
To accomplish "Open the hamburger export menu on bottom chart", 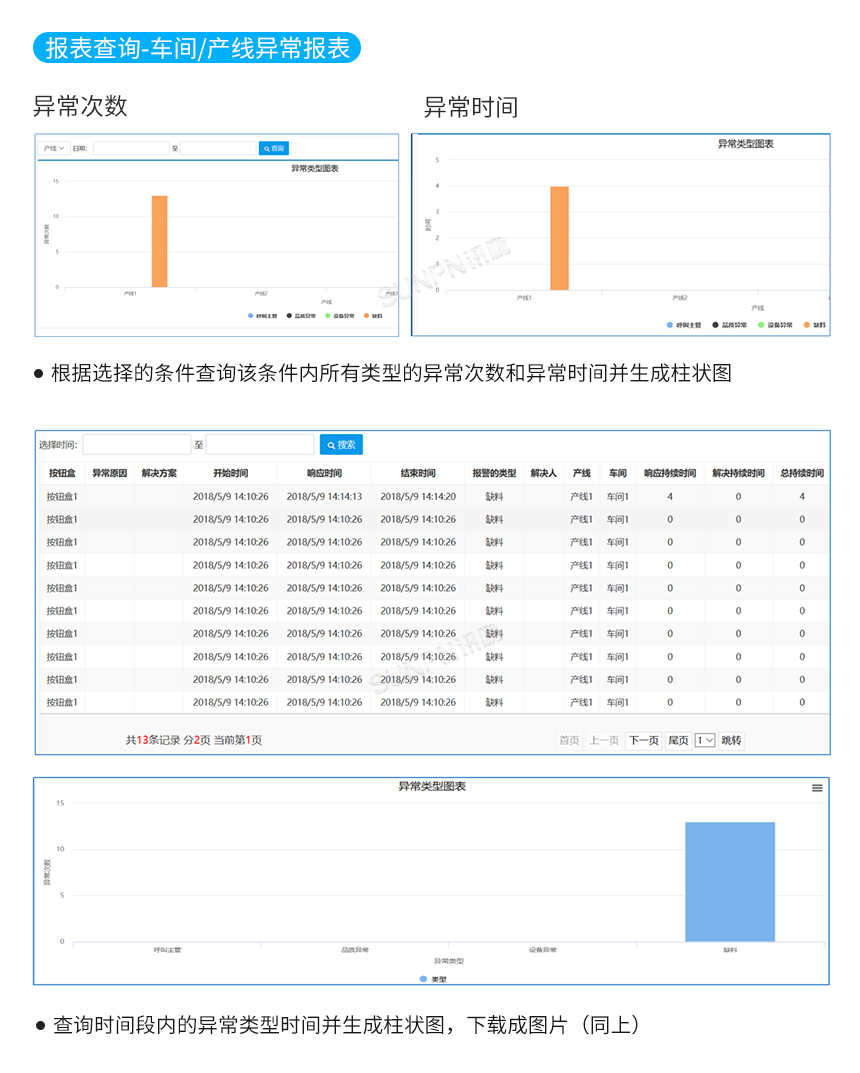I will (817, 788).
